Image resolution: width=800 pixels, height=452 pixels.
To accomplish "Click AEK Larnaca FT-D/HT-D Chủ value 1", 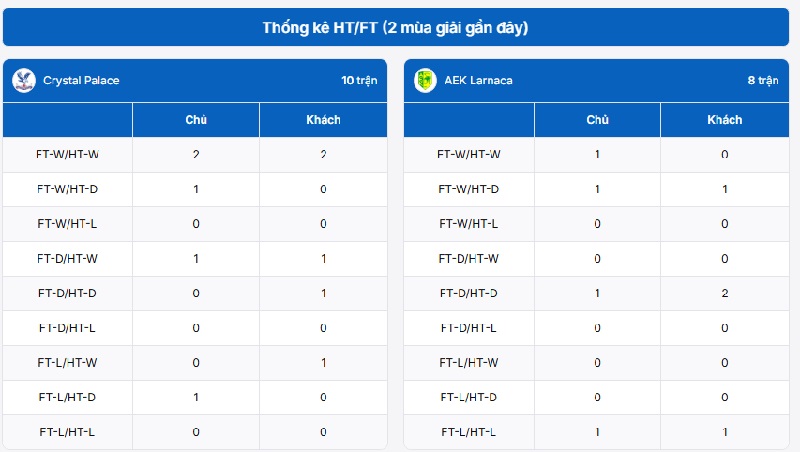I will pyautogui.click(x=597, y=293).
